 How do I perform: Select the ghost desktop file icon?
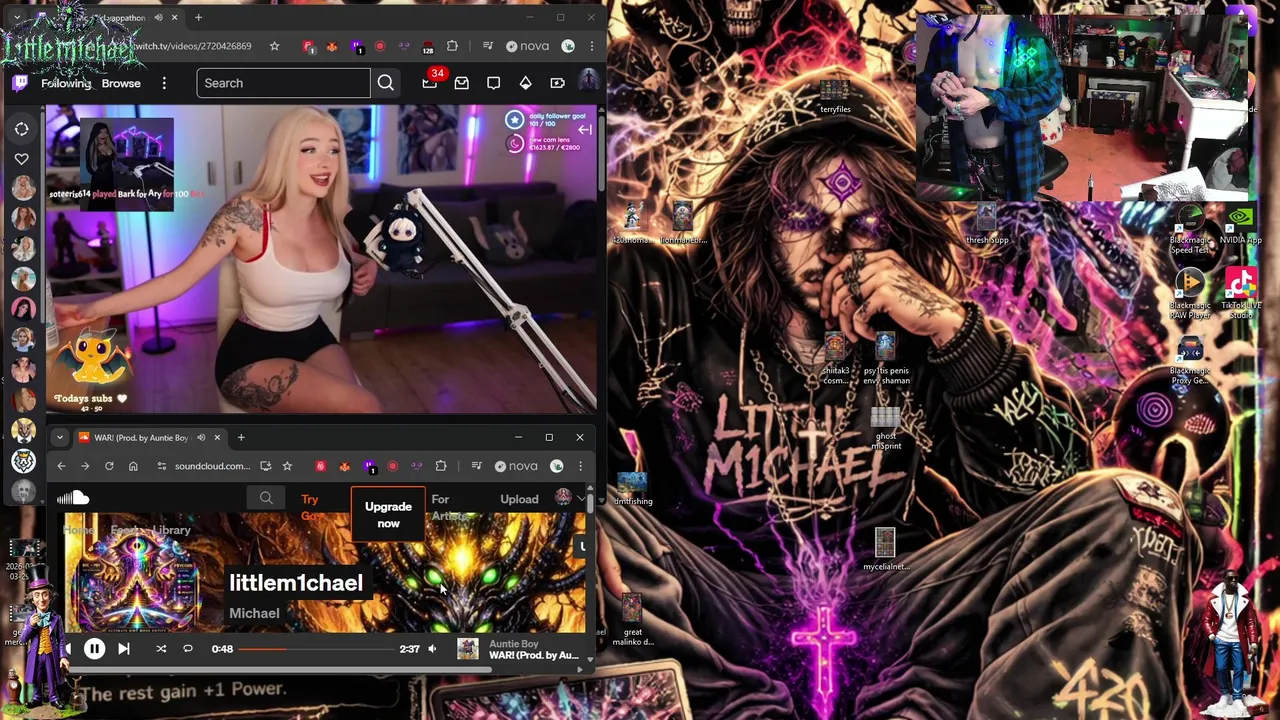(885, 428)
